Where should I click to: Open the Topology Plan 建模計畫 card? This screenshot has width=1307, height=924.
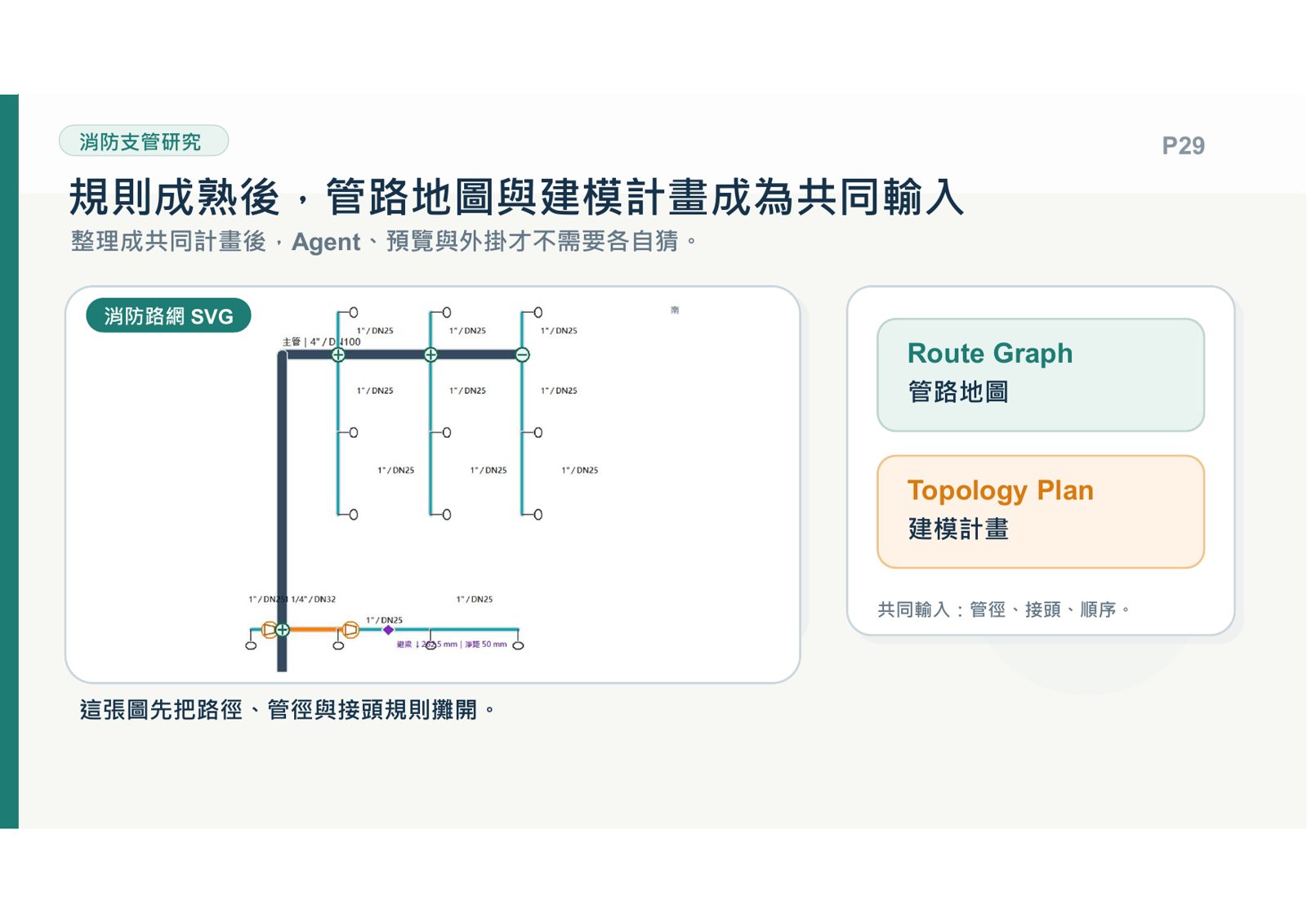(1041, 512)
